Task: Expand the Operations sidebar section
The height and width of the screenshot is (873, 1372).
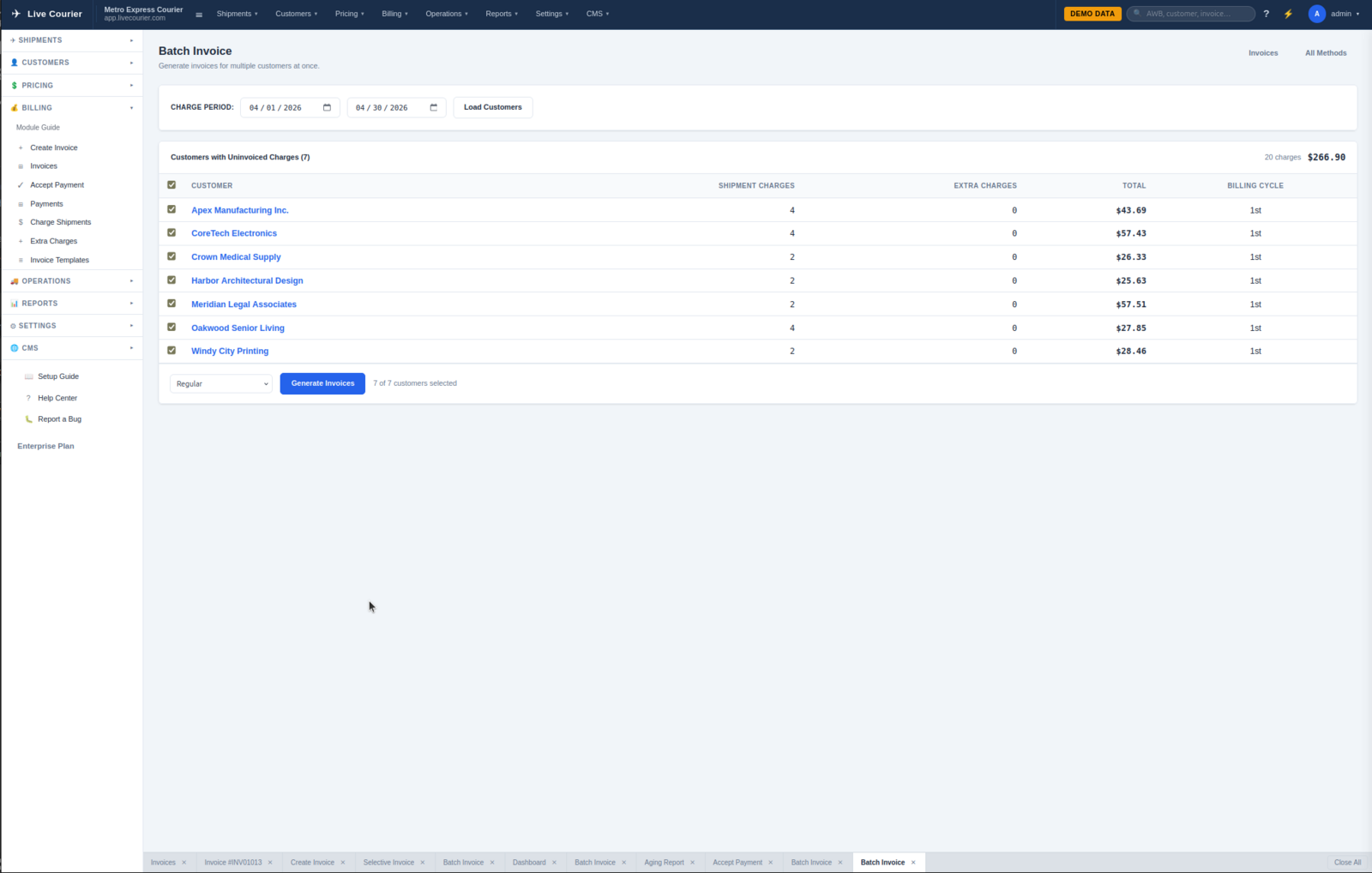Action: pos(72,281)
